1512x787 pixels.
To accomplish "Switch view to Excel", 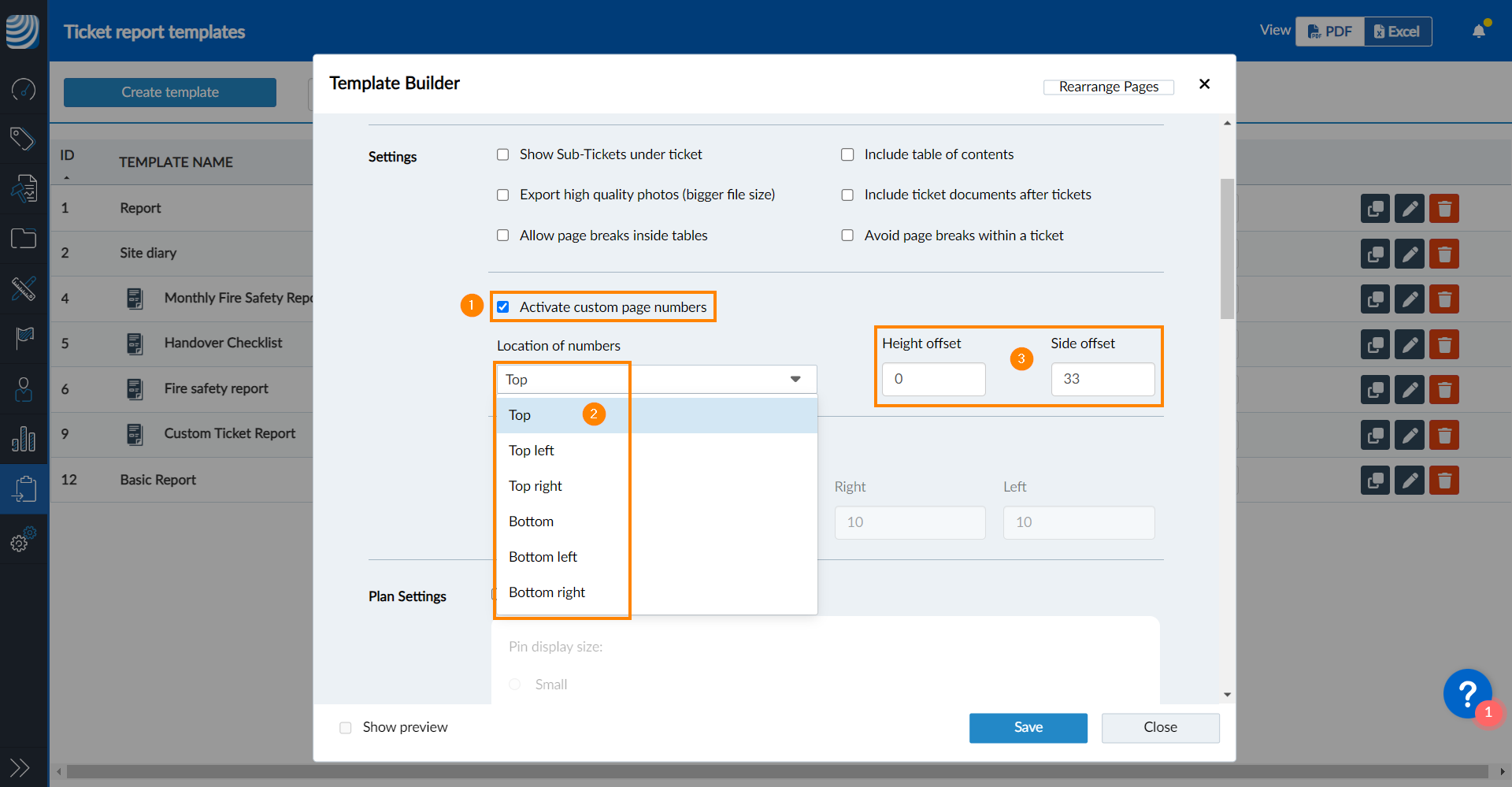I will tap(1398, 32).
